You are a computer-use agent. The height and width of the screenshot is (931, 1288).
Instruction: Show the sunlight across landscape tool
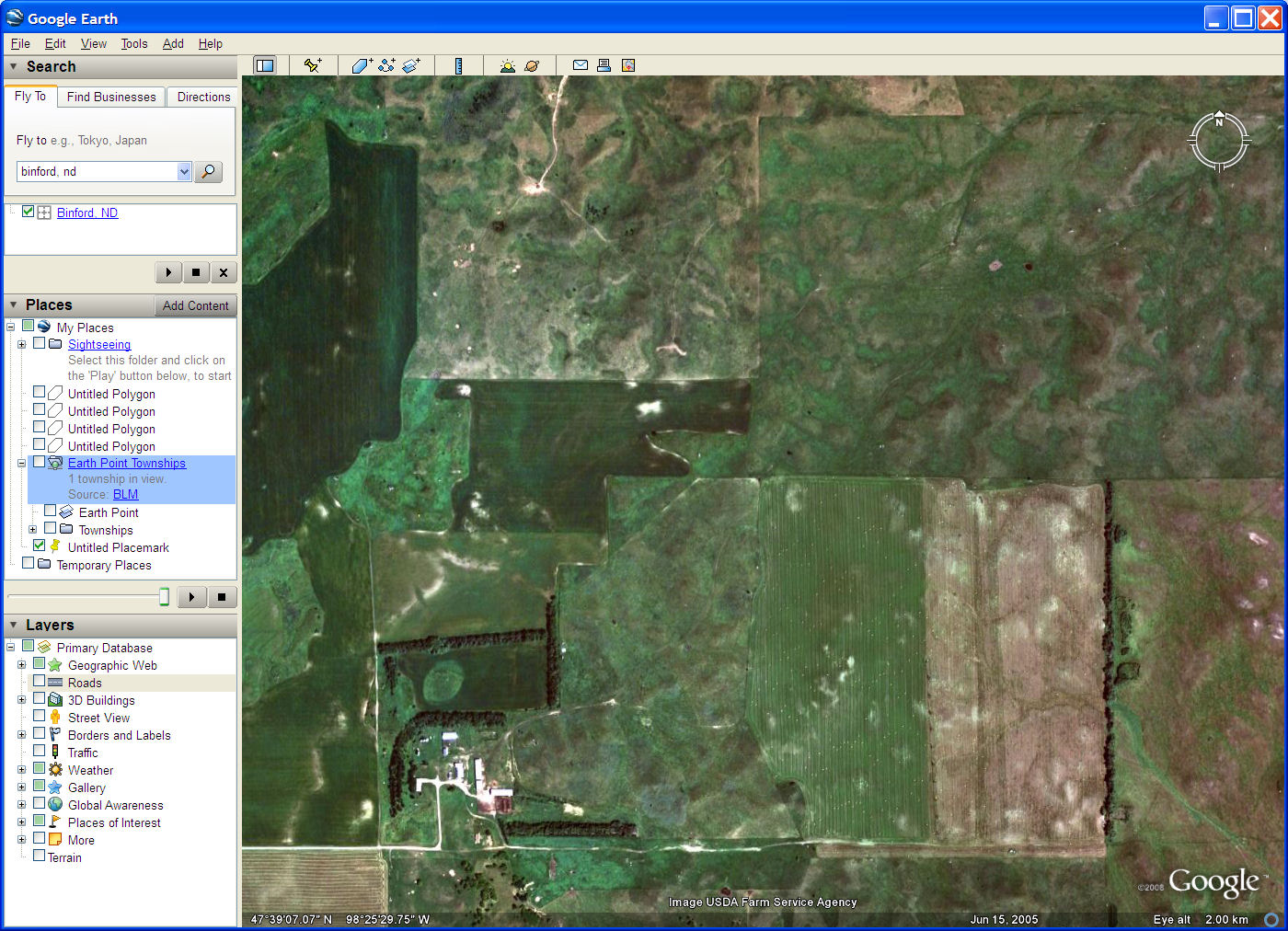[508, 65]
